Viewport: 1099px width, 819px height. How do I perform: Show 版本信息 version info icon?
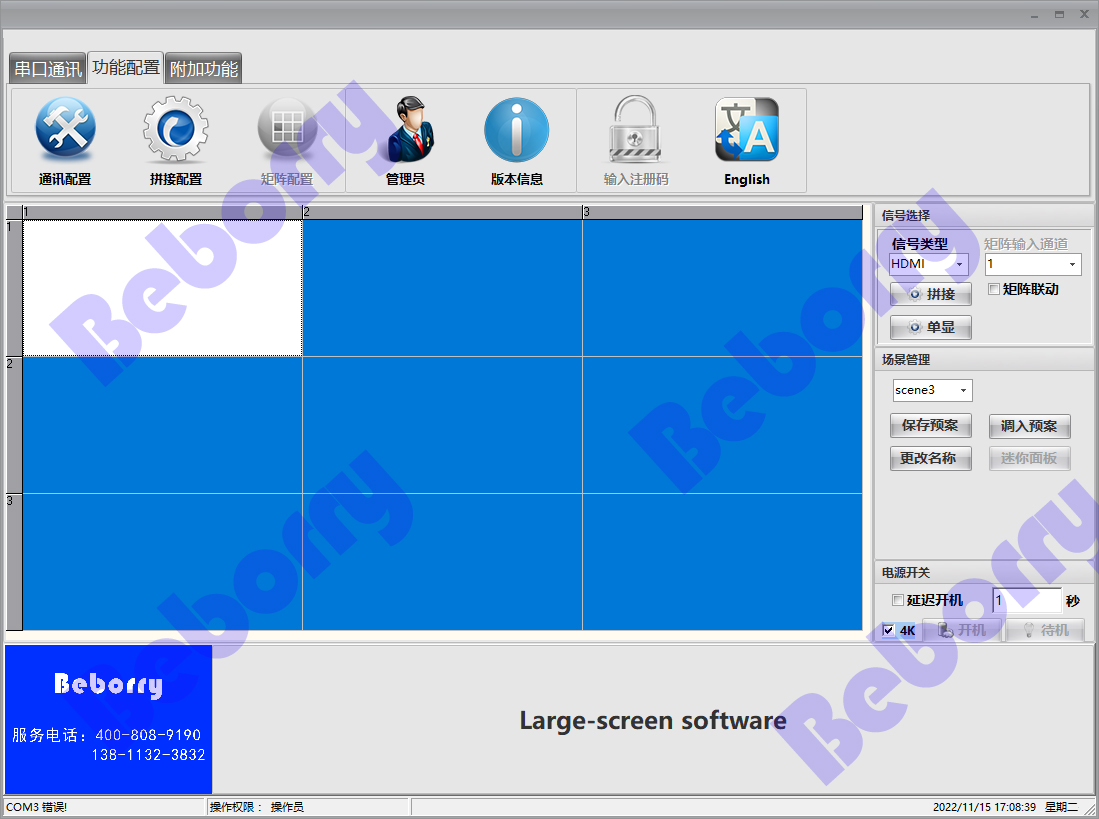click(517, 141)
